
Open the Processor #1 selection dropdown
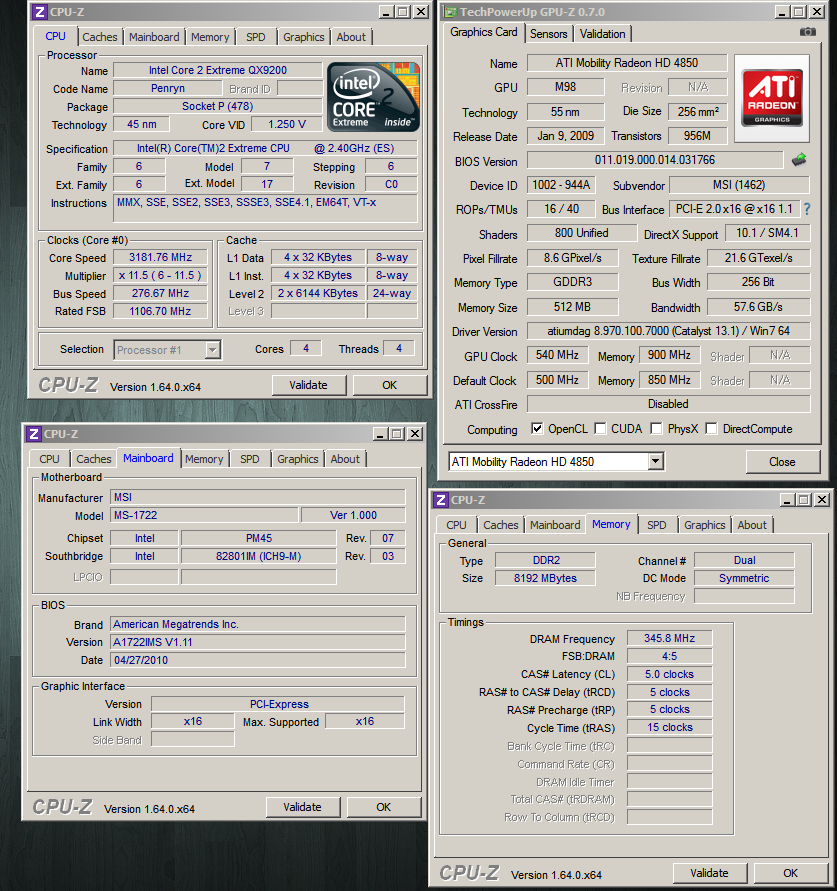[213, 349]
